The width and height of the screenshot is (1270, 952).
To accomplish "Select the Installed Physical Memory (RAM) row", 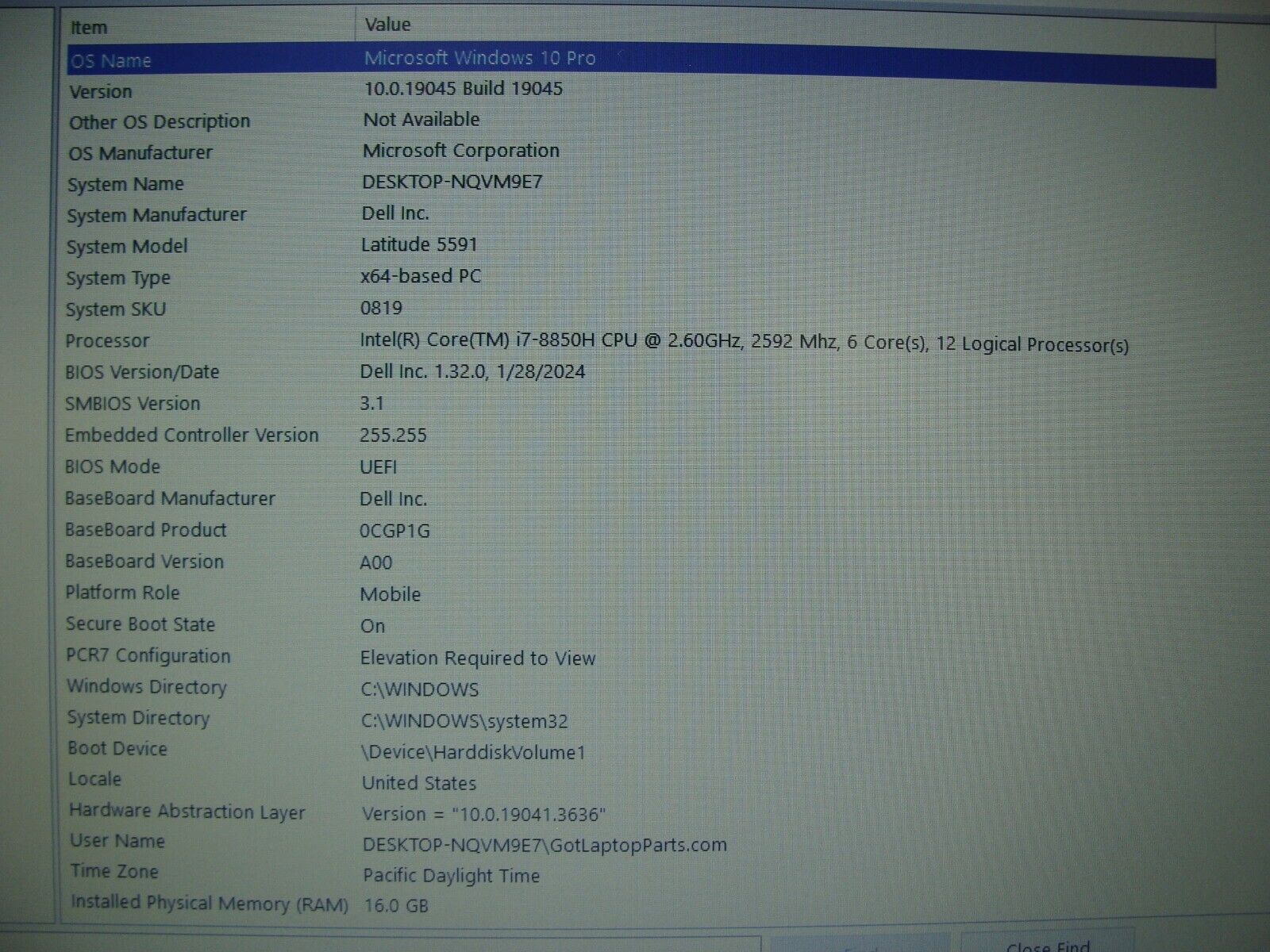I will click(x=210, y=904).
